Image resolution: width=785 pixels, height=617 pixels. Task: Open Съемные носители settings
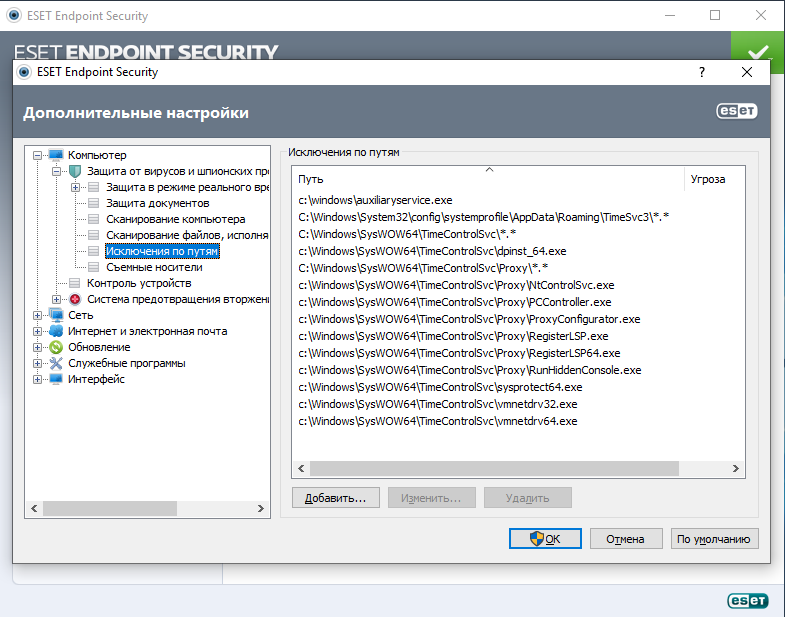pyautogui.click(x=154, y=267)
